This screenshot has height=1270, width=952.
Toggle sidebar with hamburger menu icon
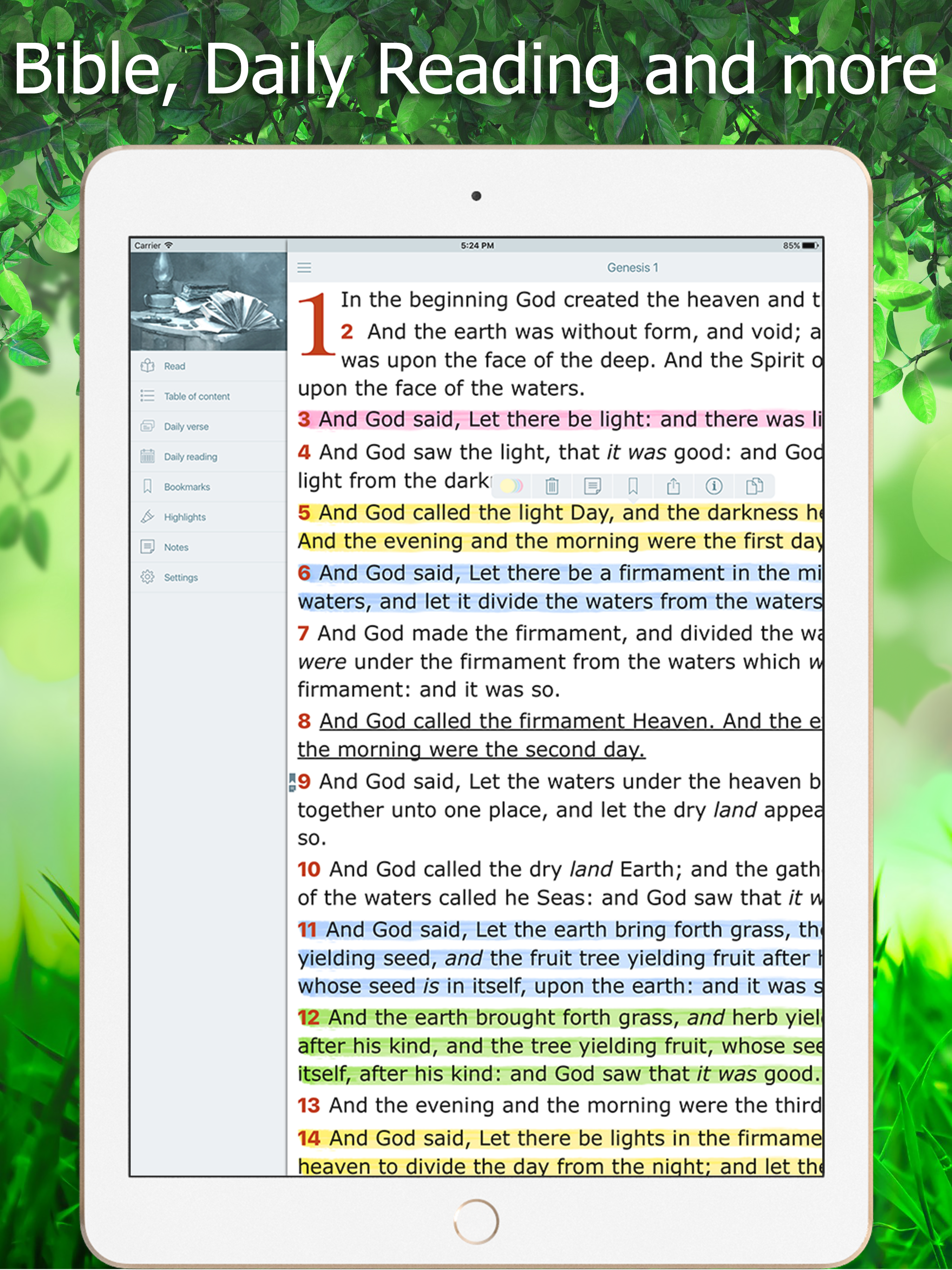[x=304, y=268]
